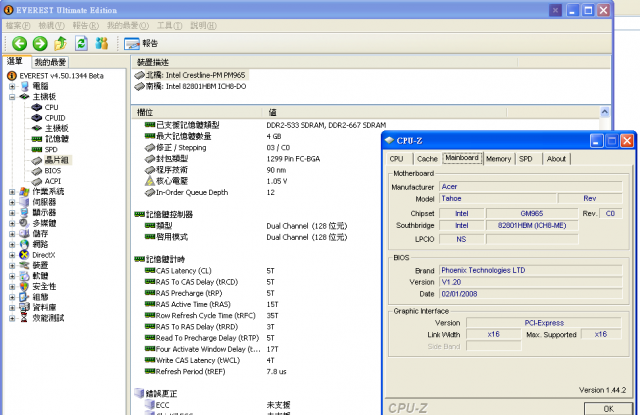Expand the 軟體 software node
Viewport: 640px width, 415px height.
click(x=12, y=276)
